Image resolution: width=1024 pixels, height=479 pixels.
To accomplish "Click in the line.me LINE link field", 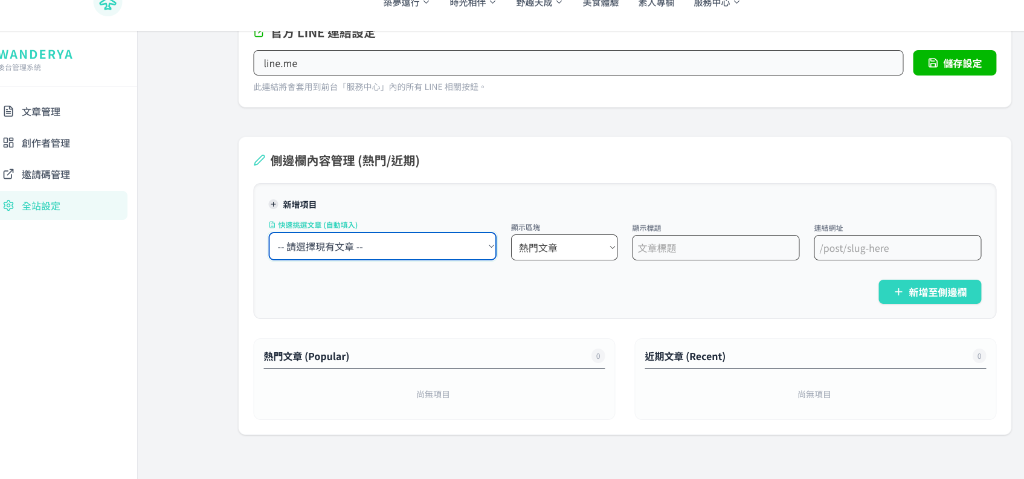I will (578, 63).
